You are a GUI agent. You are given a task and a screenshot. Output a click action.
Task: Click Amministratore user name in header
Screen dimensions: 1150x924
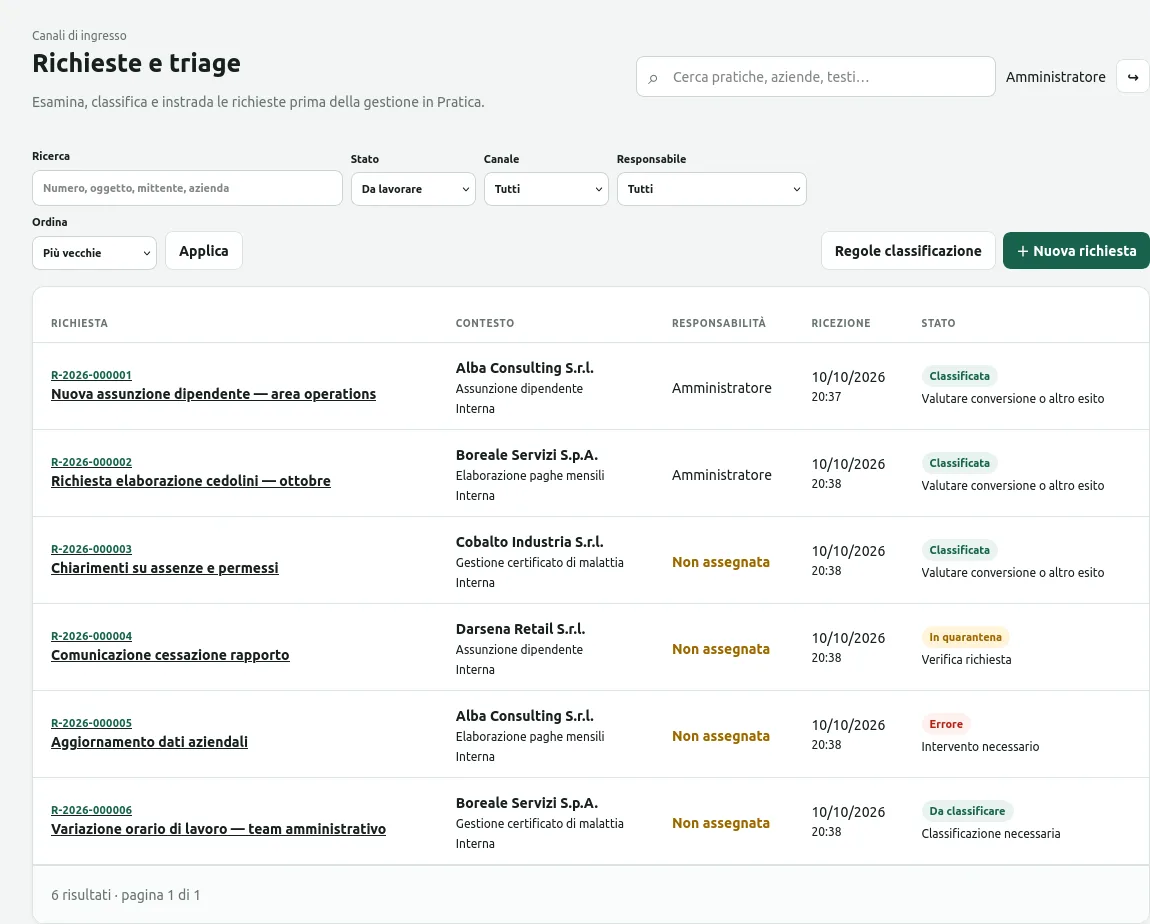pos(1055,77)
